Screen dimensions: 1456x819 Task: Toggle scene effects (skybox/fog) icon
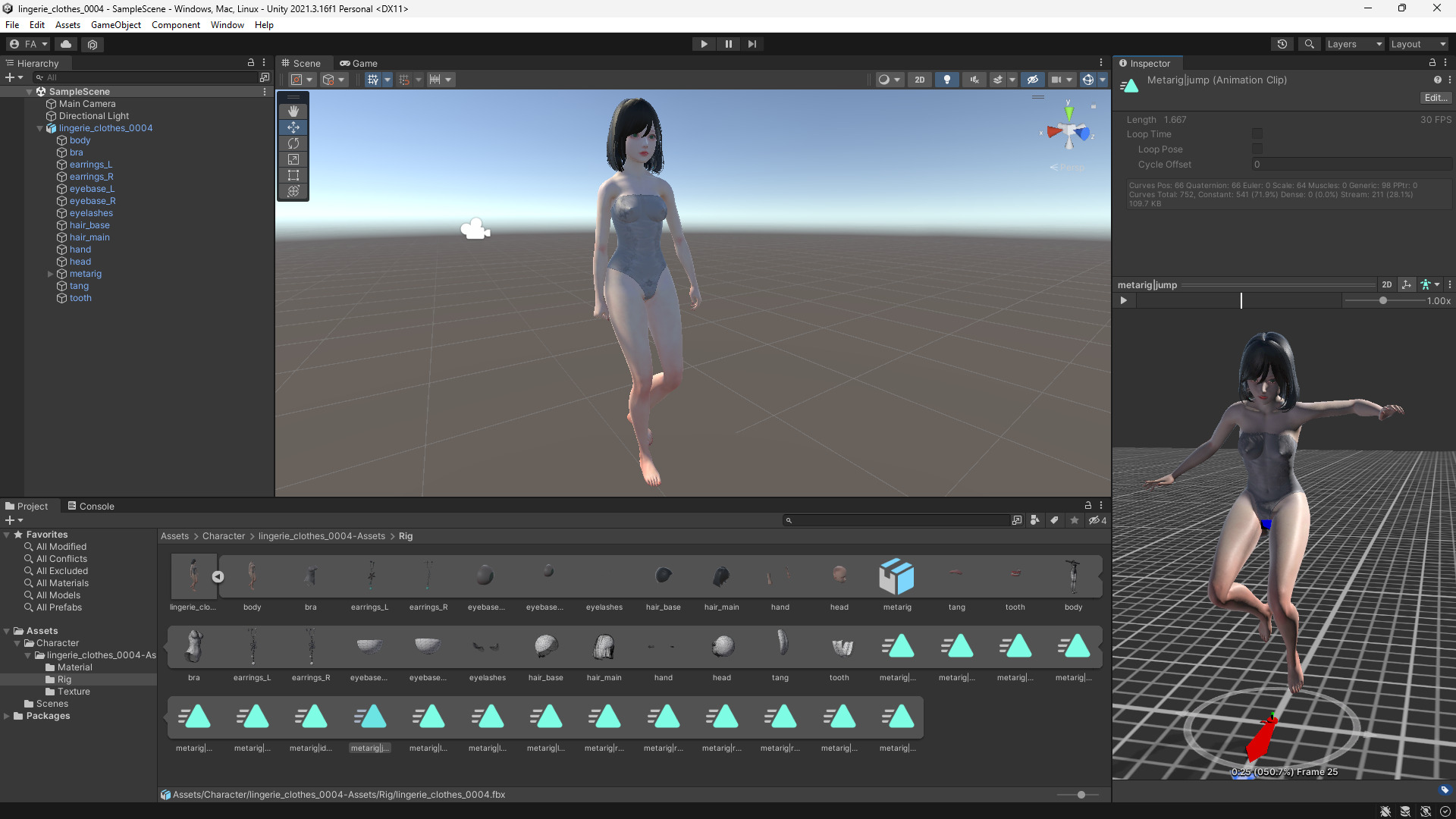pyautogui.click(x=998, y=80)
